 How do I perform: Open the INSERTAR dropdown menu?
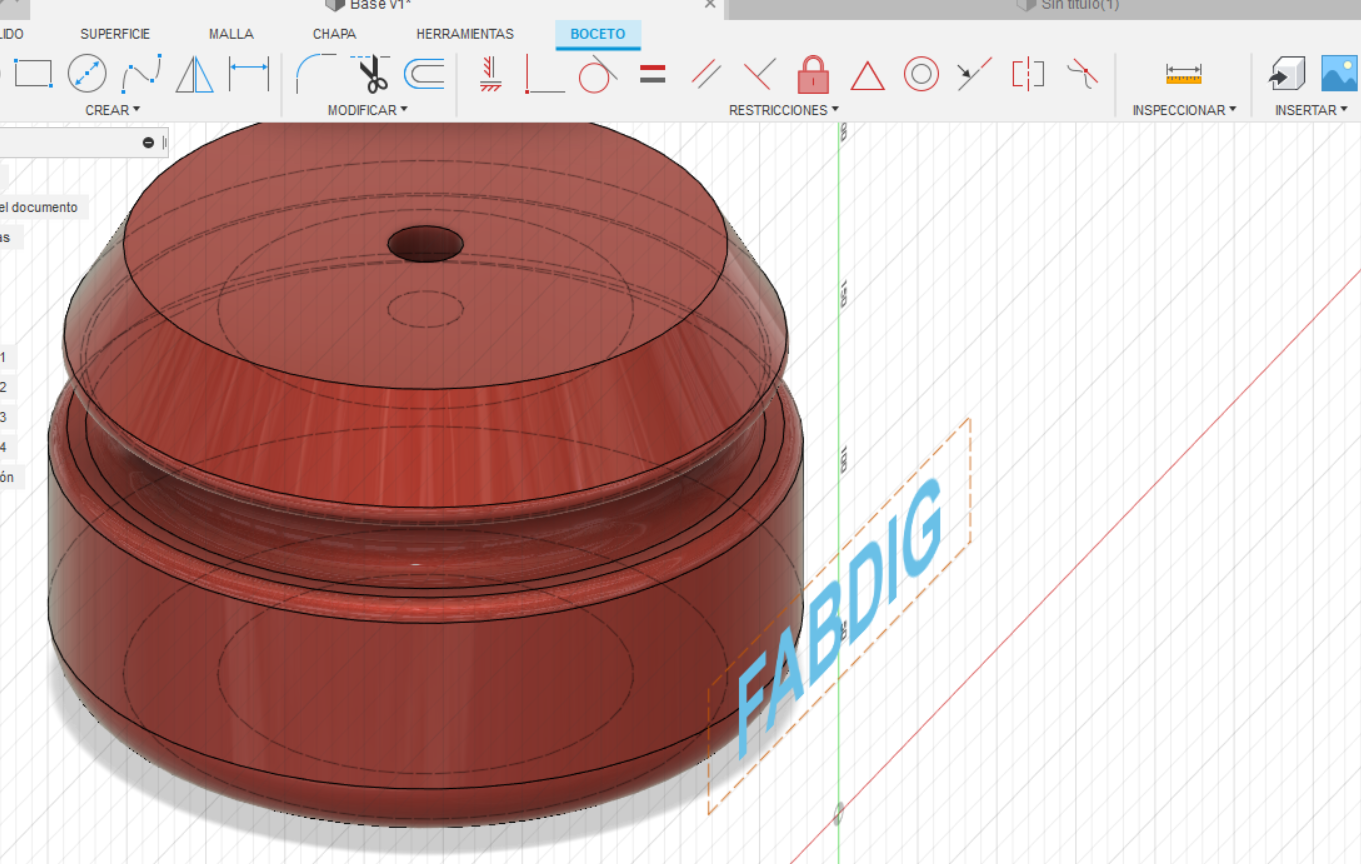click(1311, 110)
